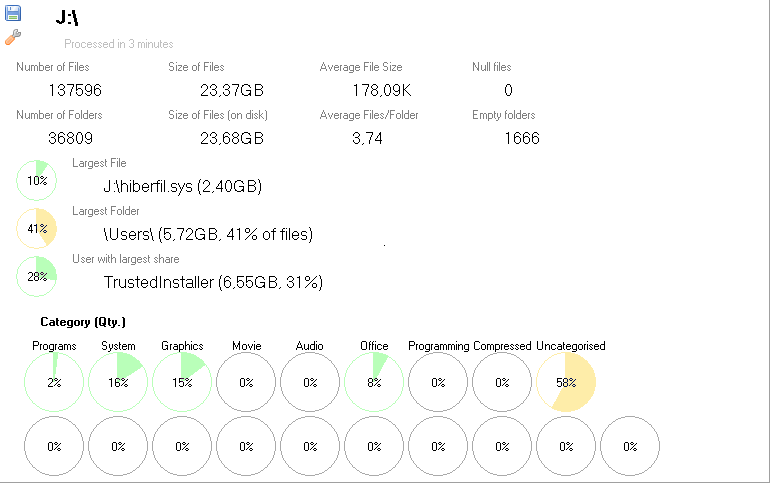Select the Uncategorised 58% pie chart
This screenshot has height=483, width=770.
point(566,382)
